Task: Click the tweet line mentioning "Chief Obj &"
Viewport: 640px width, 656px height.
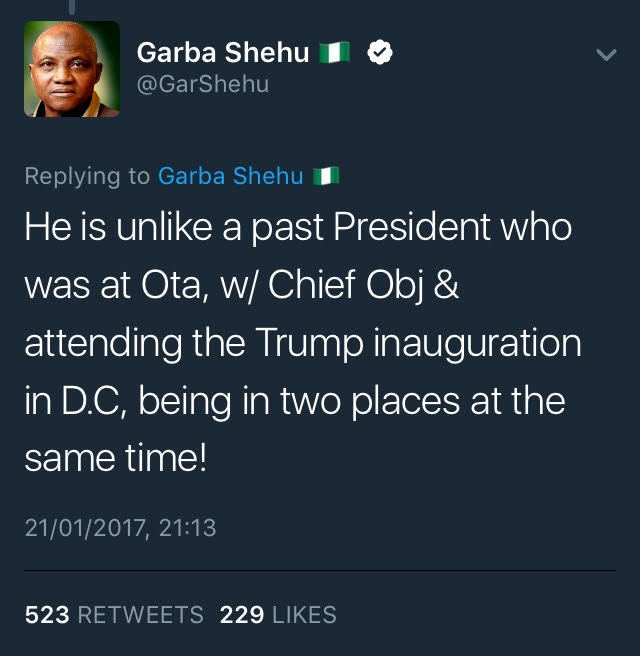Action: pos(242,285)
